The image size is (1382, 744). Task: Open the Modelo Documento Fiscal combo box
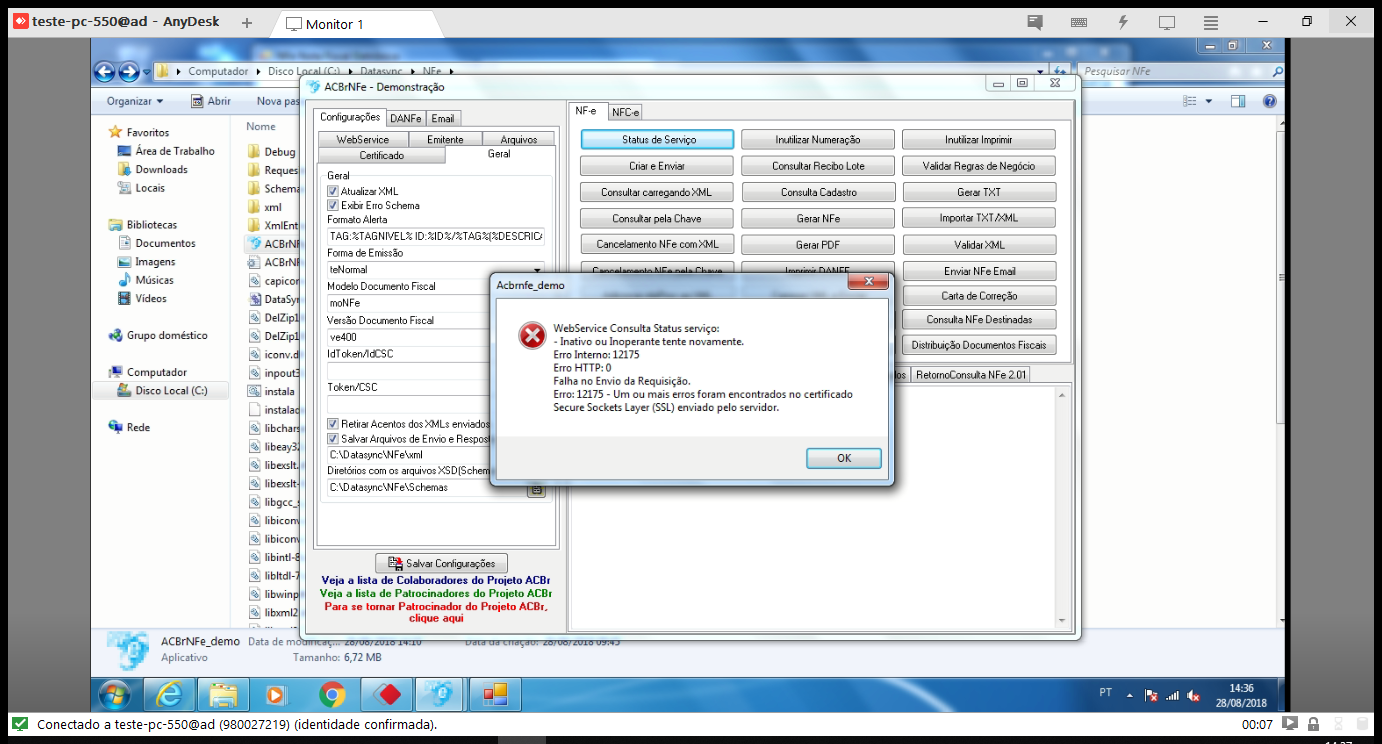pyautogui.click(x=436, y=303)
